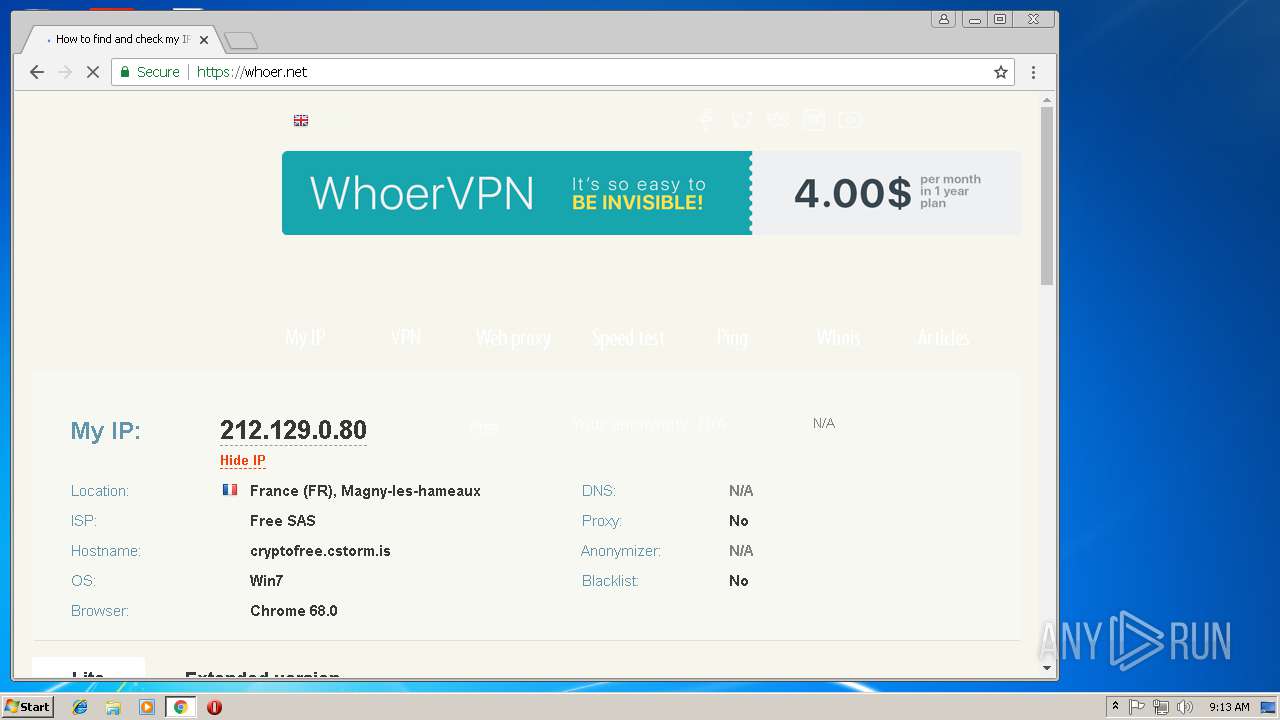
Task: Open Whoer's Instagram page icon
Action: pyautogui.click(x=814, y=120)
